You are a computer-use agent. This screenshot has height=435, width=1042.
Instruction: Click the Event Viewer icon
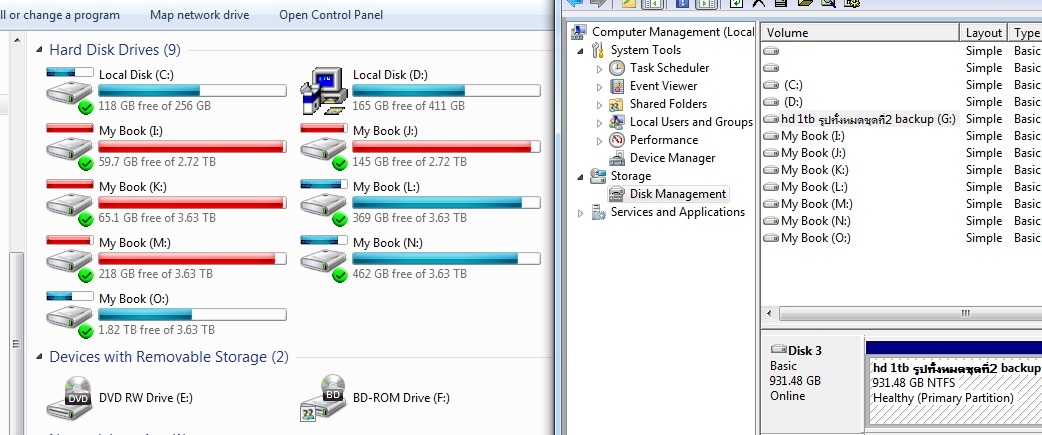click(x=617, y=86)
